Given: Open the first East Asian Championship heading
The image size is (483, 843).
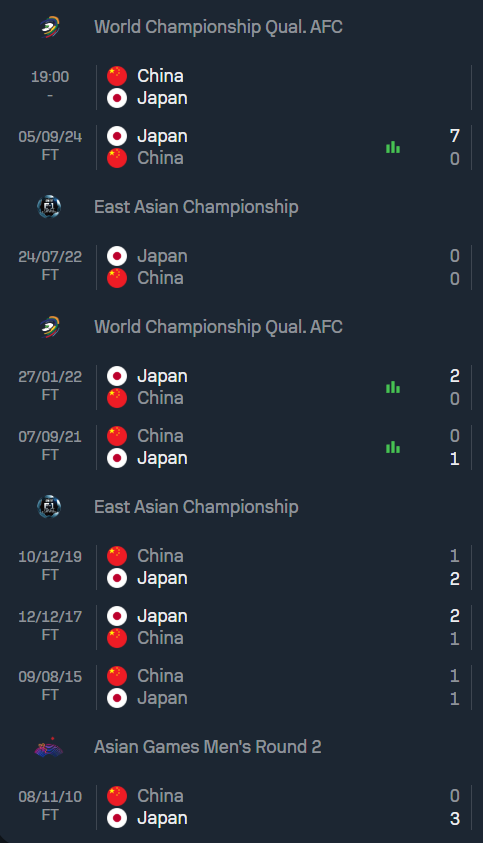Looking at the screenshot, I should (x=196, y=207).
